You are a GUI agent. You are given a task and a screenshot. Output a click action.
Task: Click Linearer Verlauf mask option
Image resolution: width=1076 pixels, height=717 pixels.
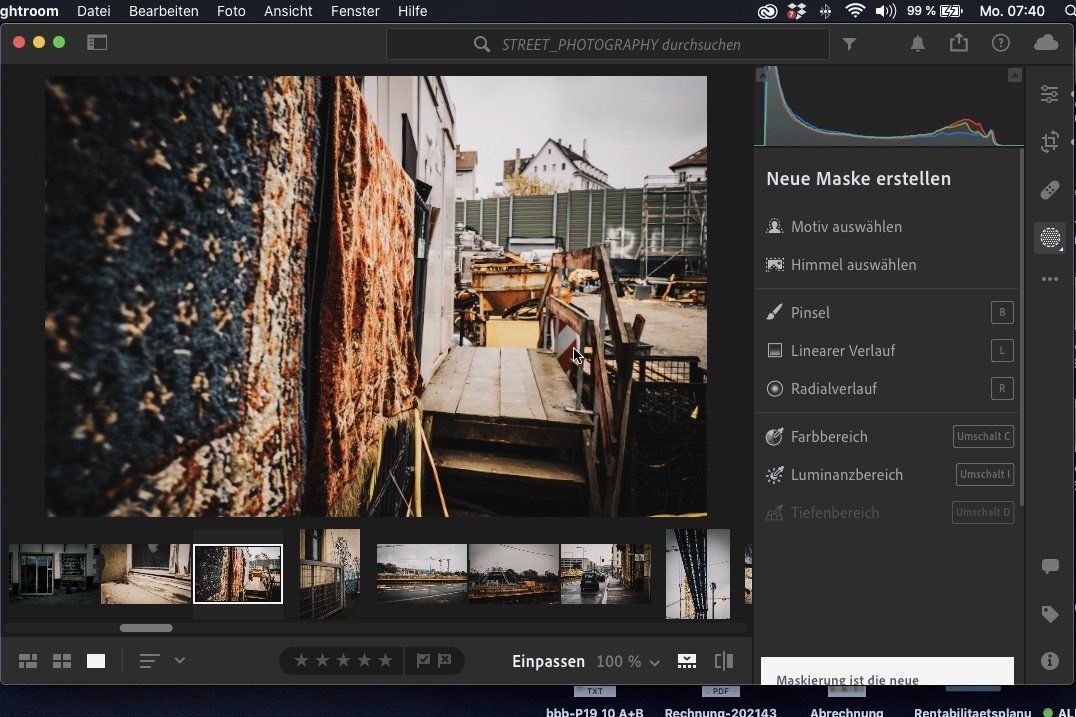coord(842,351)
